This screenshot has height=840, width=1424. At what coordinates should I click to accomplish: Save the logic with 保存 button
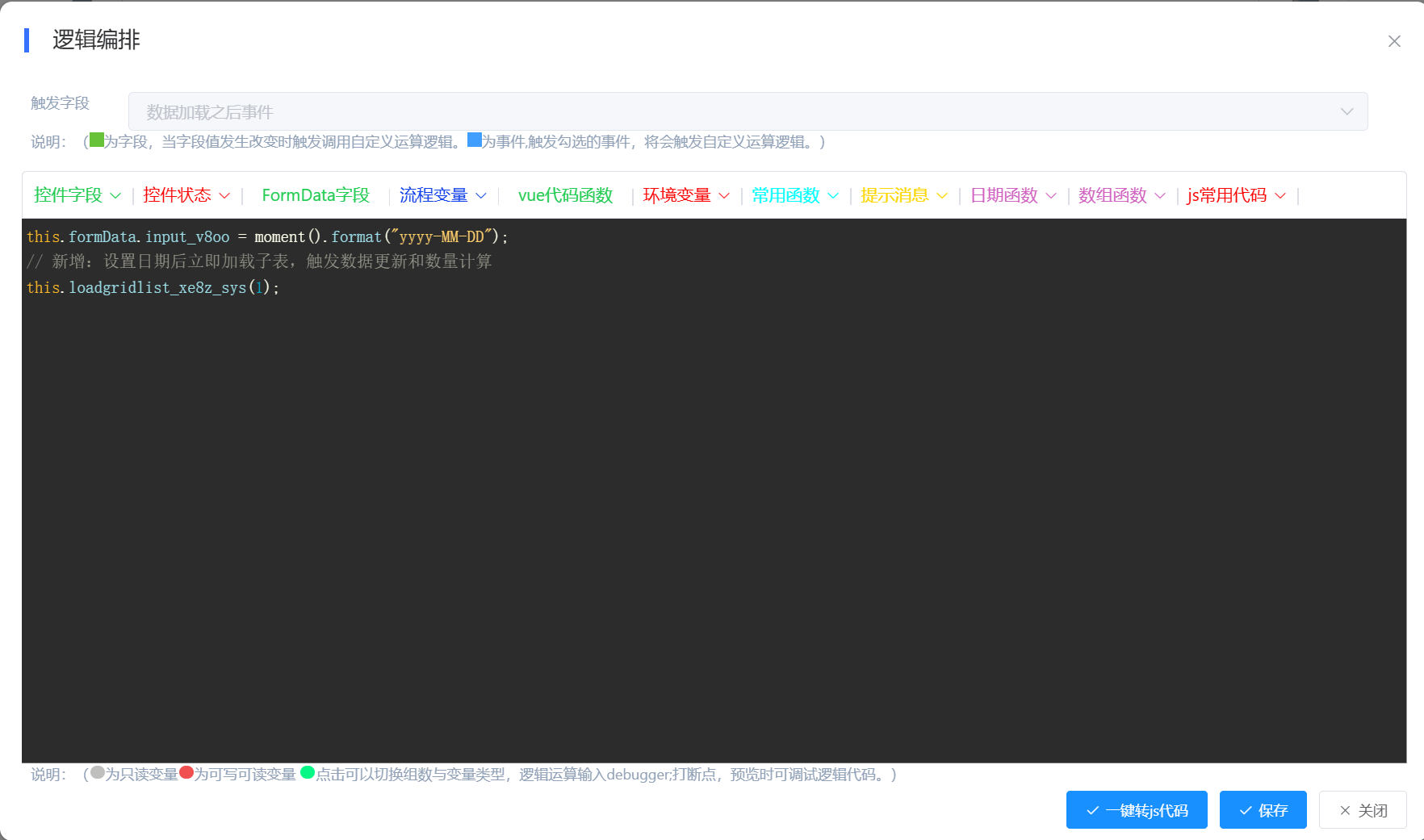tap(1263, 810)
